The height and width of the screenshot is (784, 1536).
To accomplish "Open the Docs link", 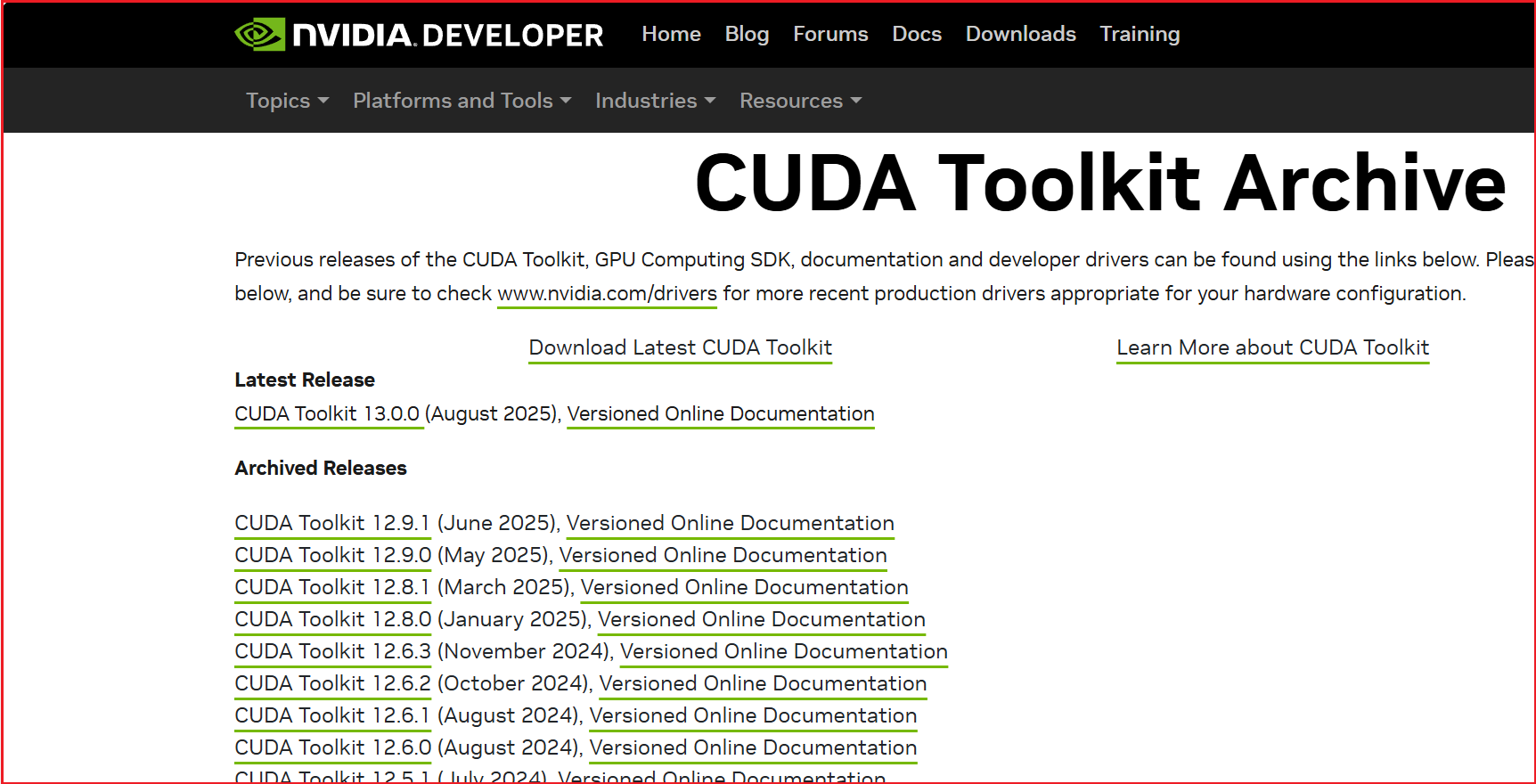I will [x=917, y=34].
